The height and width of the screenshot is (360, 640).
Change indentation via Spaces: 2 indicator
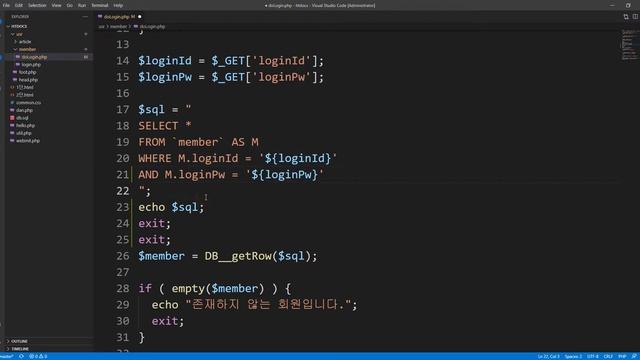click(573, 356)
